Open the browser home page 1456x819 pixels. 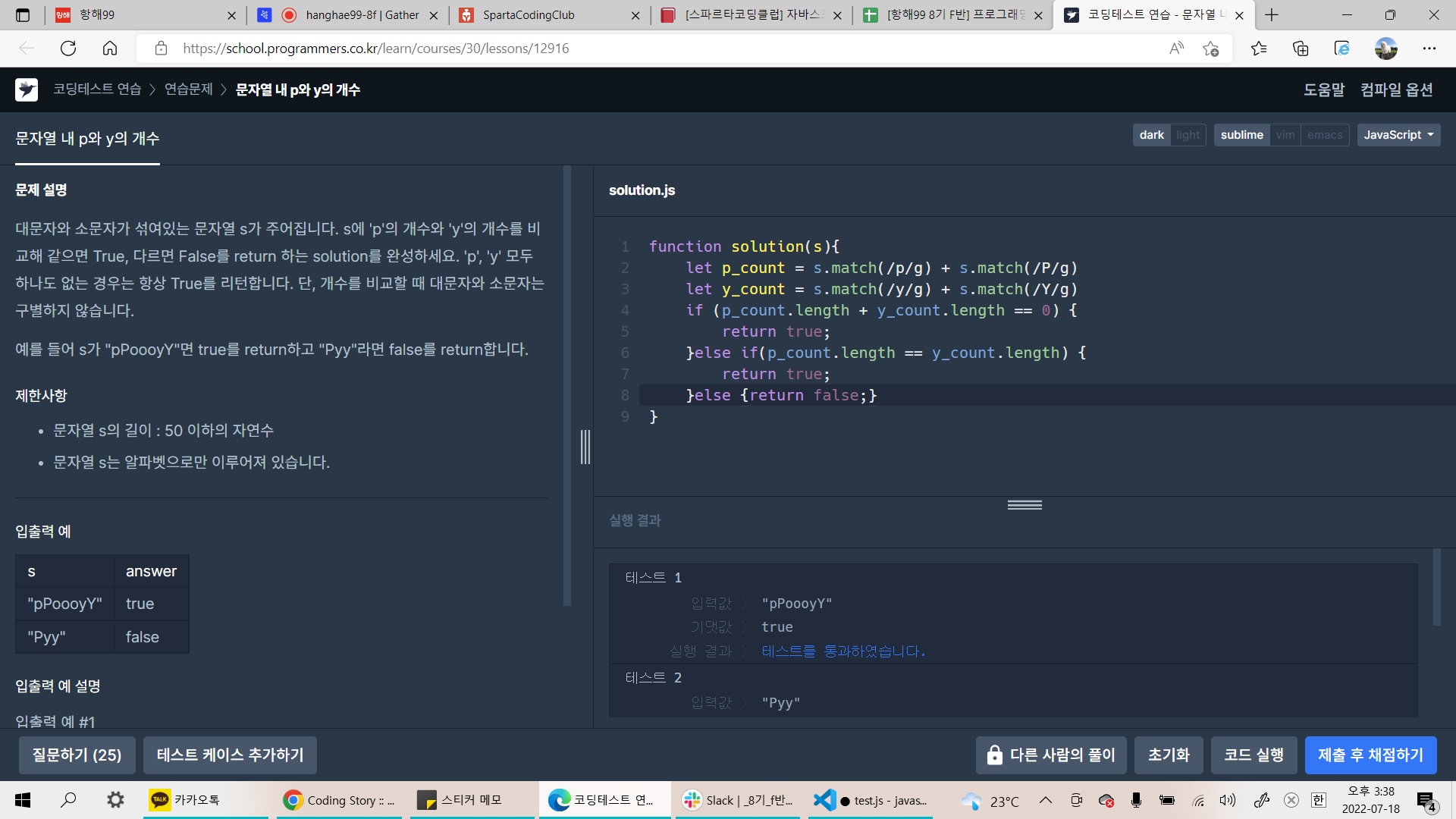pyautogui.click(x=110, y=49)
